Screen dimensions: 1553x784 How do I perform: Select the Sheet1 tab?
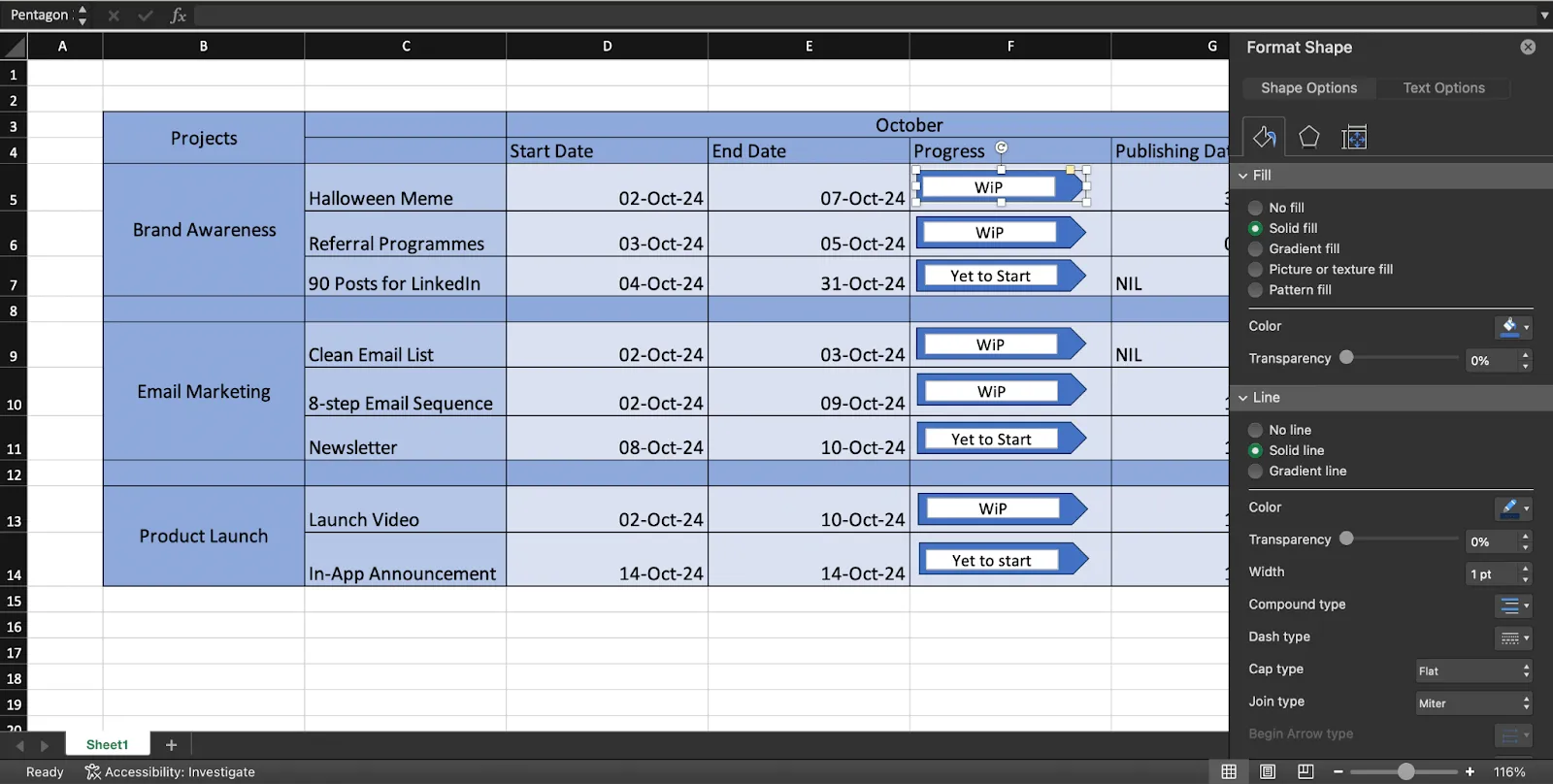click(107, 745)
